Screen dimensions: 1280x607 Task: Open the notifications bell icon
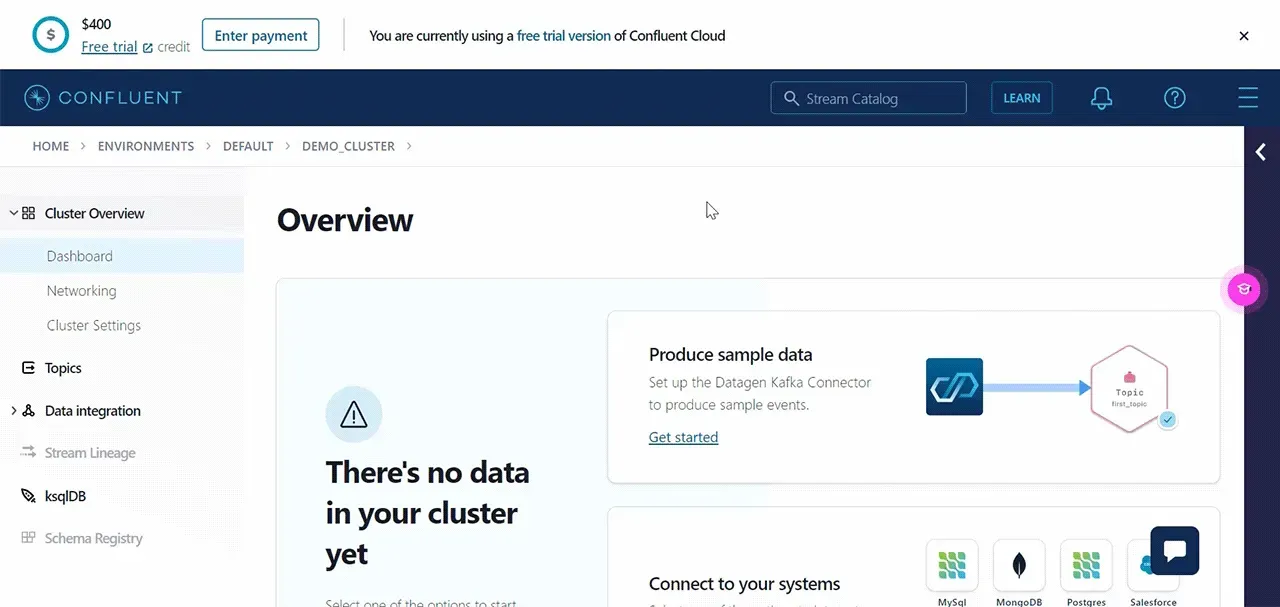tap(1101, 98)
